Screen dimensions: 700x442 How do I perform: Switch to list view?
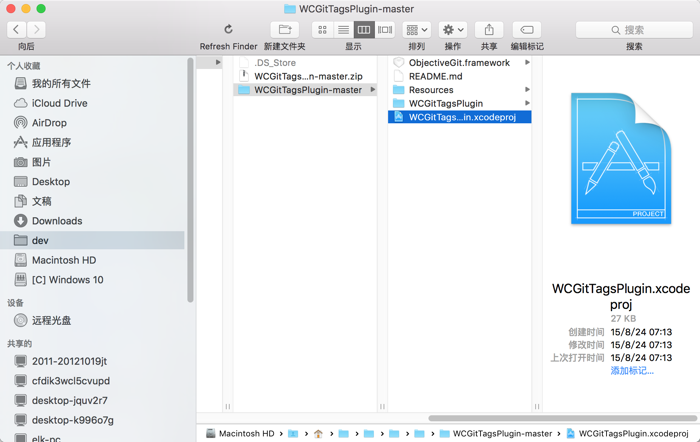(x=343, y=30)
